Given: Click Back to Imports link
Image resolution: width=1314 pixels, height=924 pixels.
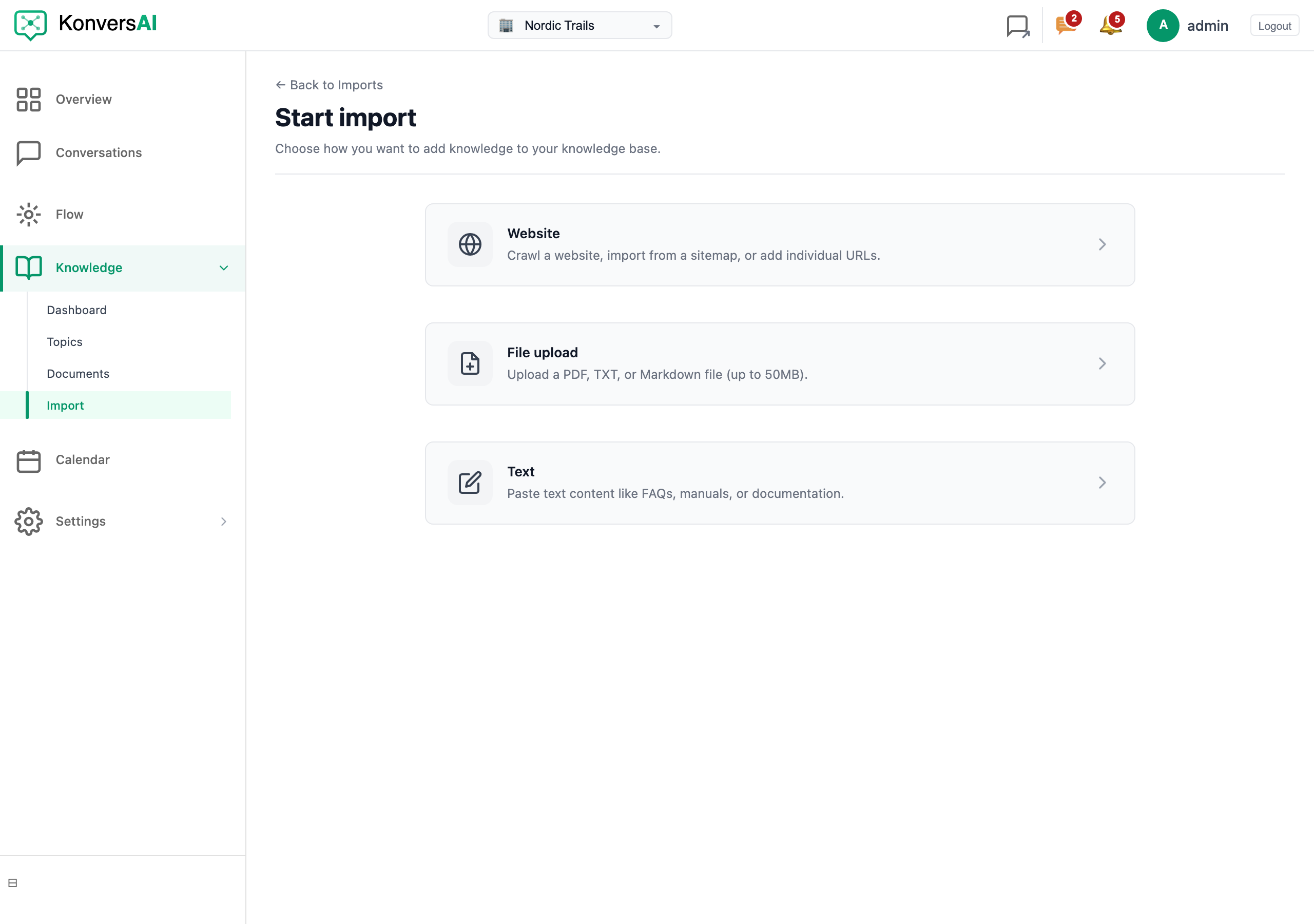Looking at the screenshot, I should pyautogui.click(x=329, y=85).
